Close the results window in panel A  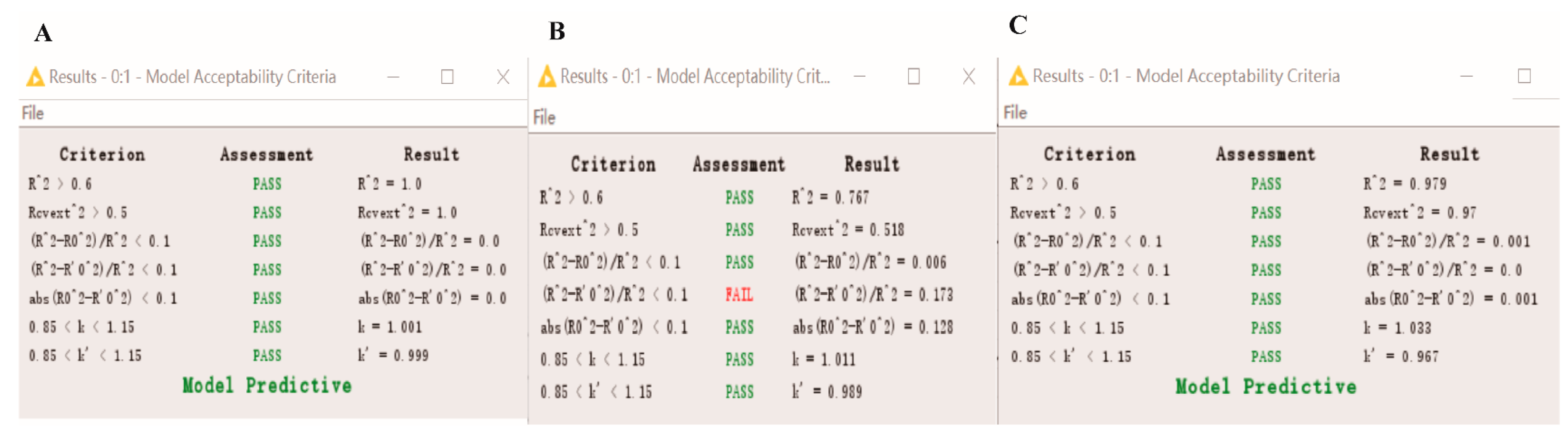click(503, 77)
